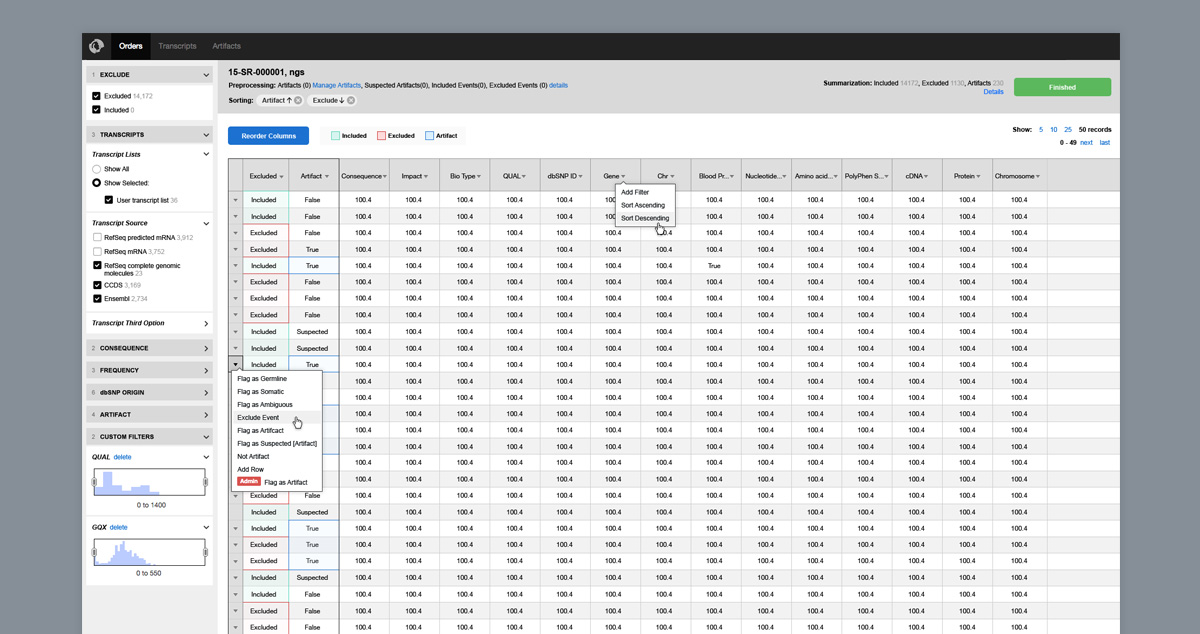Click the Reorder Columns button
The height and width of the screenshot is (634, 1200).
269,136
